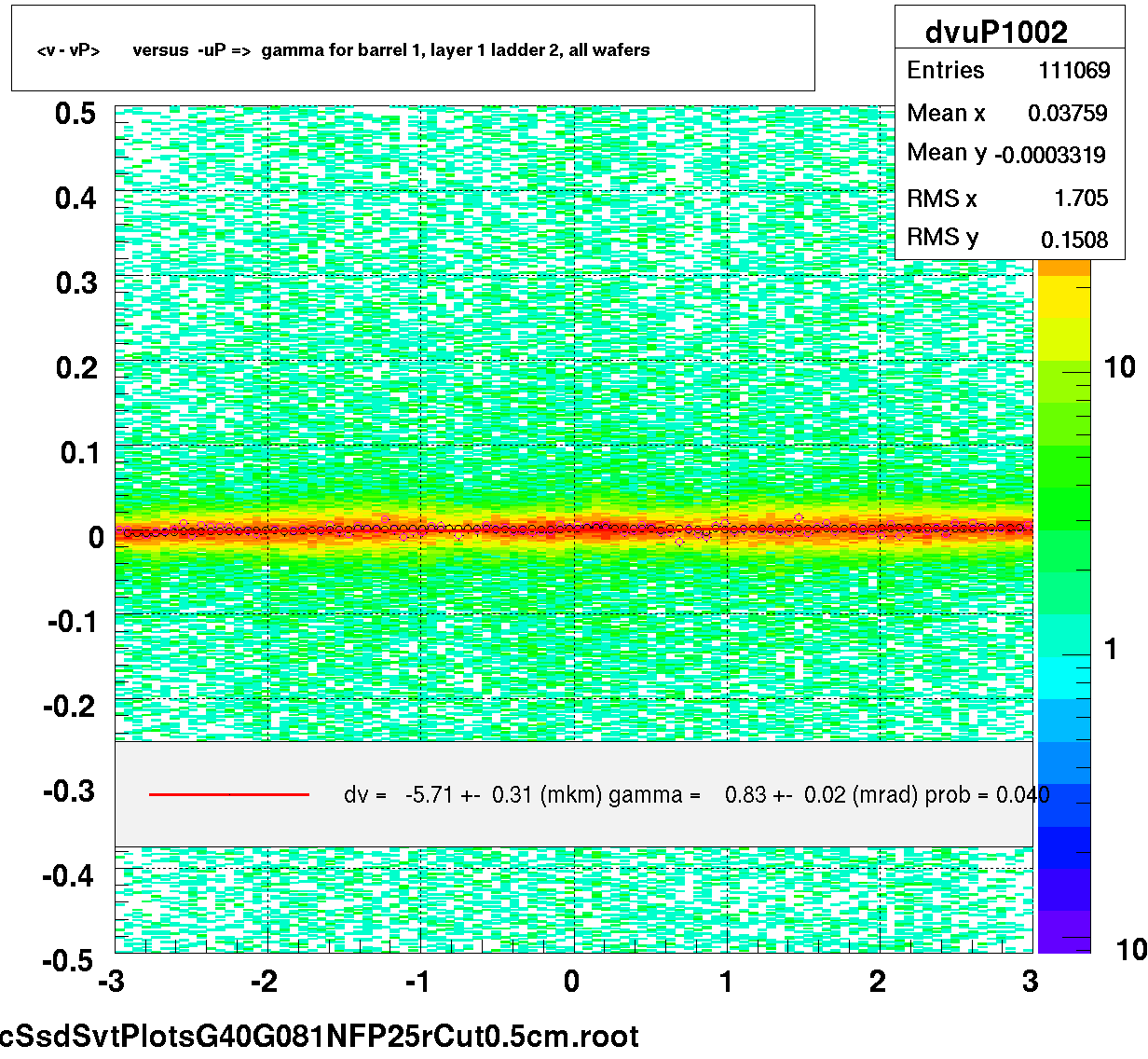Click the Mean x value 0.03759
1148x1059 pixels.
click(x=1068, y=113)
